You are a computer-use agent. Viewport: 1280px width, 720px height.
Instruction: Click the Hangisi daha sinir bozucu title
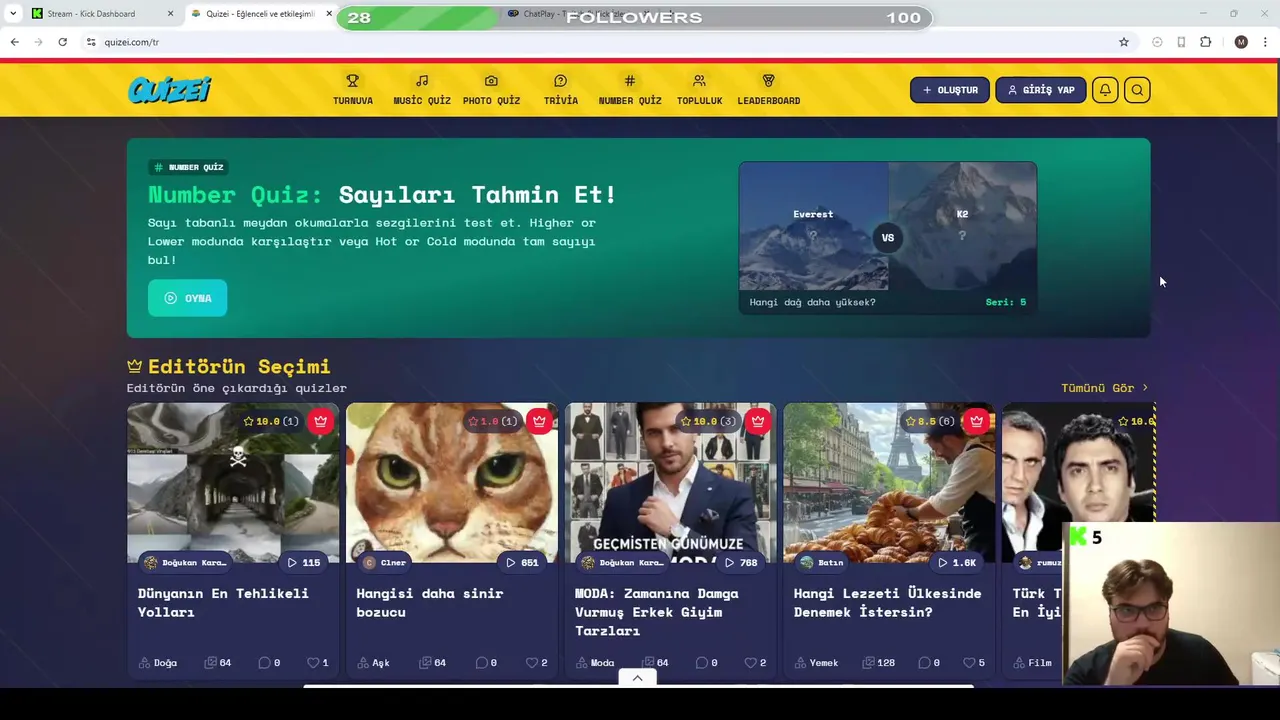click(430, 602)
